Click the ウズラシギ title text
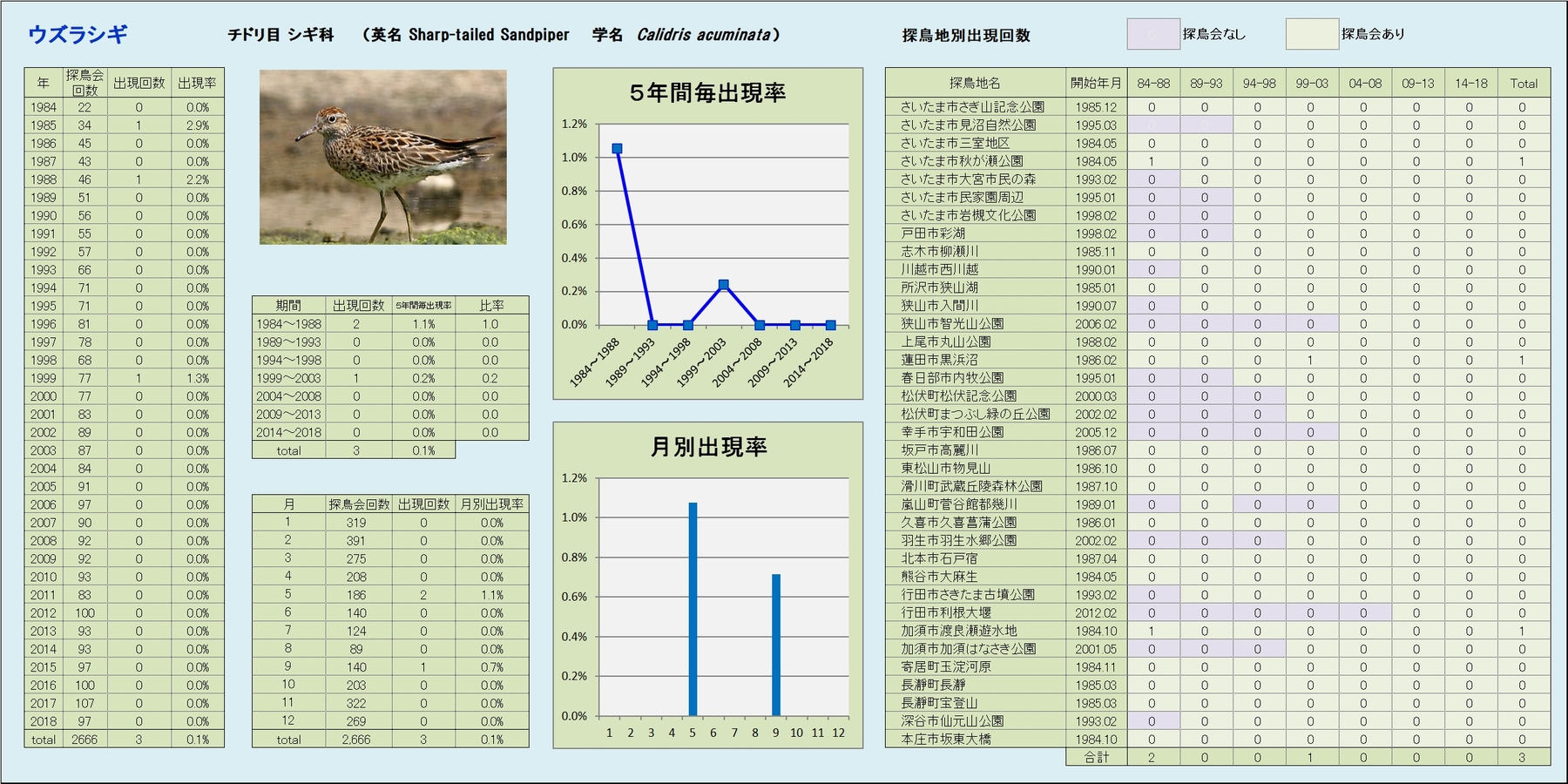This screenshot has width=1568, height=784. (x=78, y=35)
